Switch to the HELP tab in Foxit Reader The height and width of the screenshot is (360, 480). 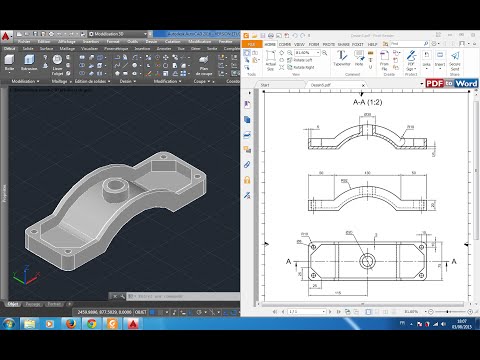click(x=372, y=44)
